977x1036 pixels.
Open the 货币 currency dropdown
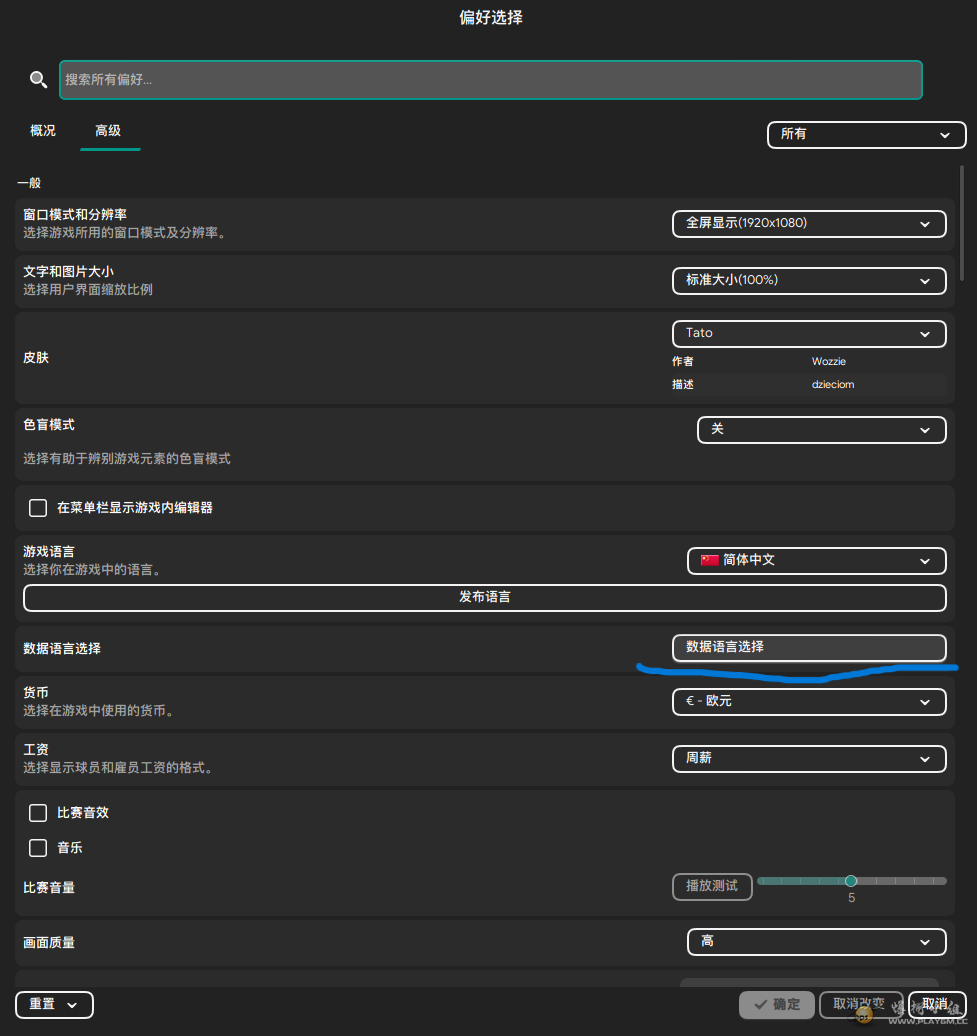808,702
